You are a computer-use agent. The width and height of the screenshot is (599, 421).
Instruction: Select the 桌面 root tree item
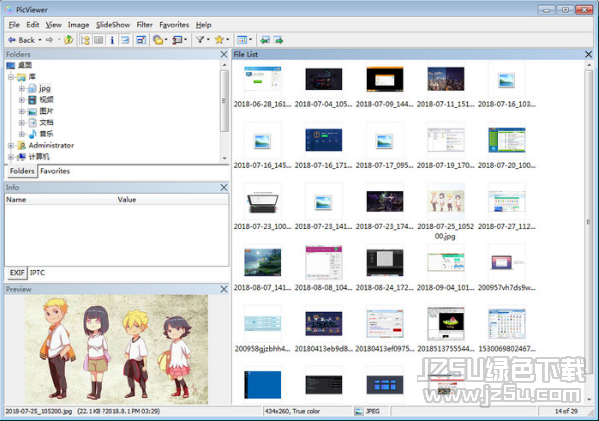pyautogui.click(x=25, y=65)
